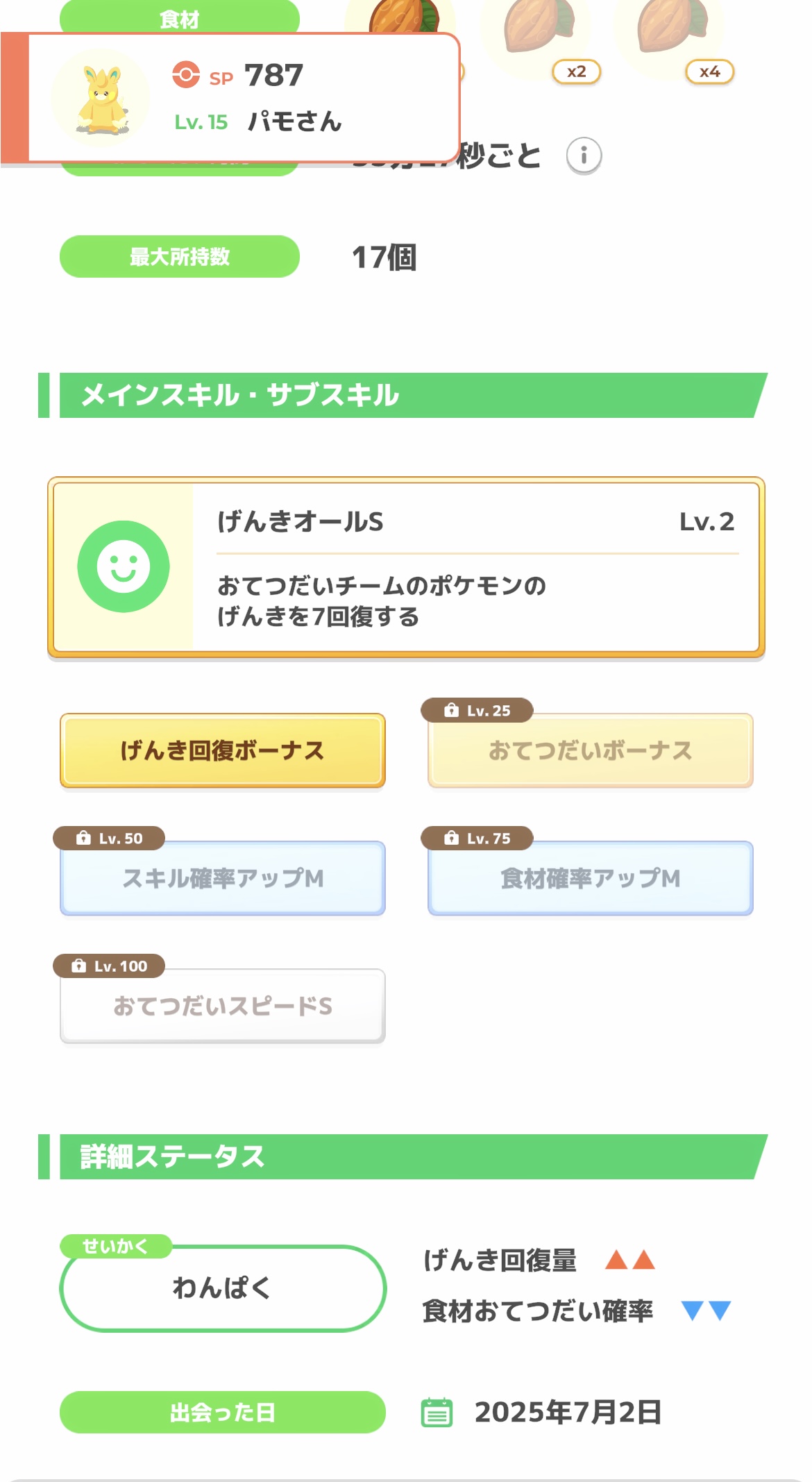Tap the info icon beside 秒ごと

pyautogui.click(x=584, y=155)
